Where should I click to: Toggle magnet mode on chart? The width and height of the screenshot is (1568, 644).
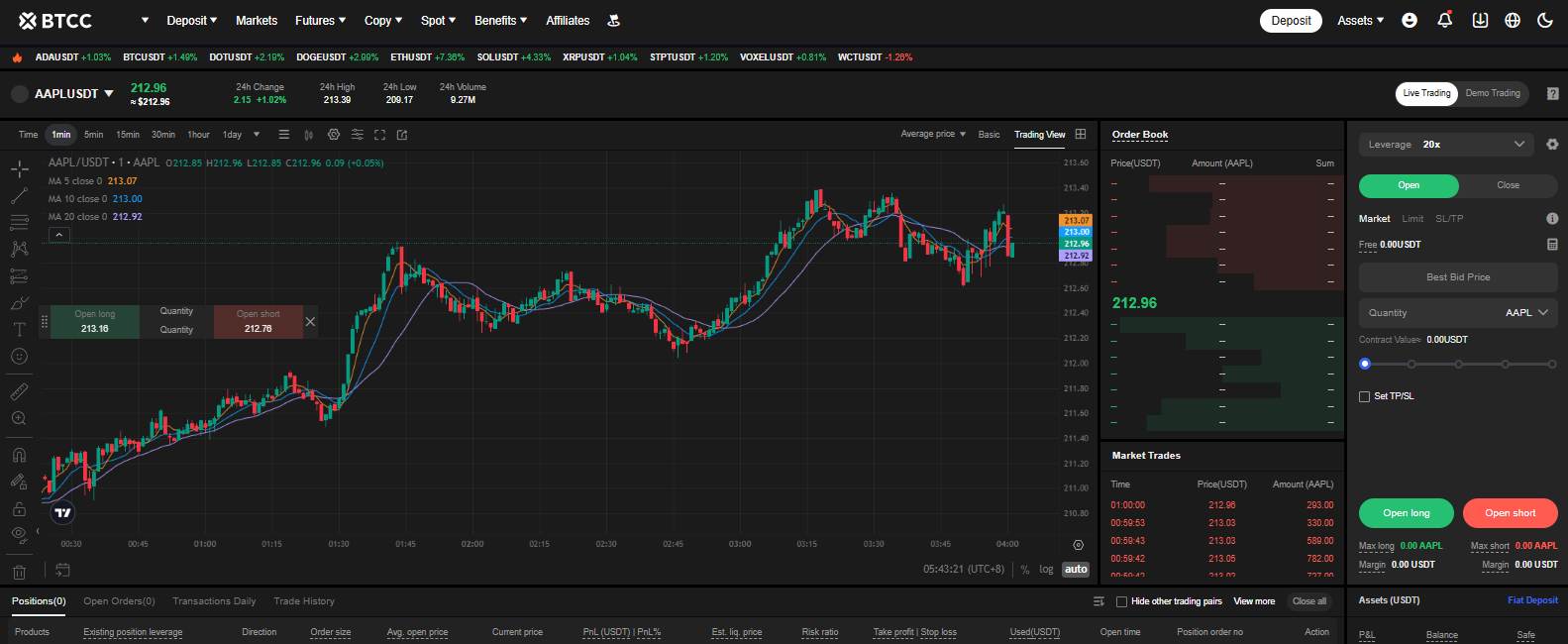click(x=19, y=455)
